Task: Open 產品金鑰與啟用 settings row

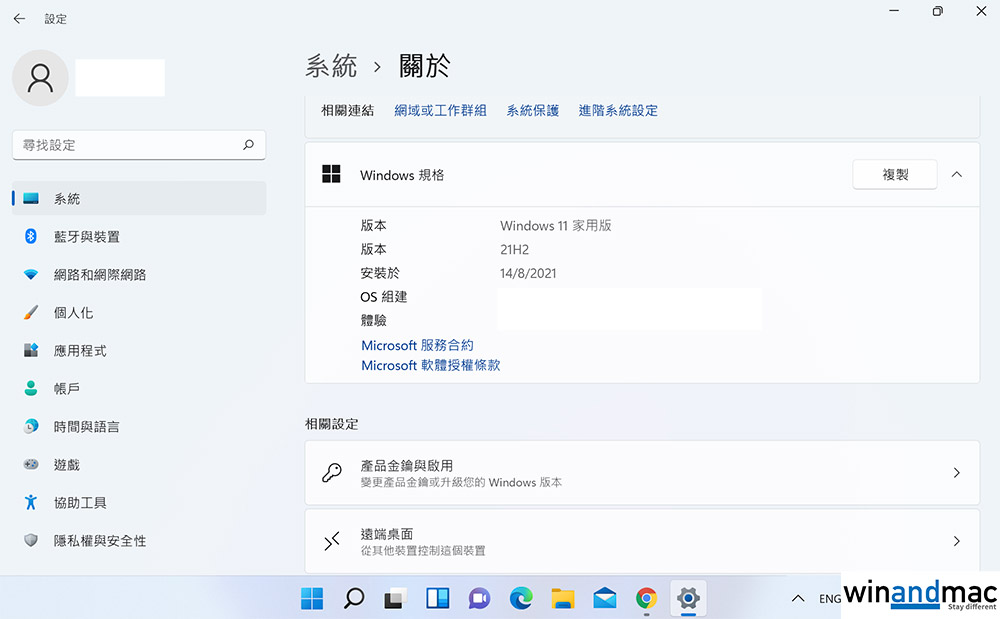Action: [x=641, y=473]
